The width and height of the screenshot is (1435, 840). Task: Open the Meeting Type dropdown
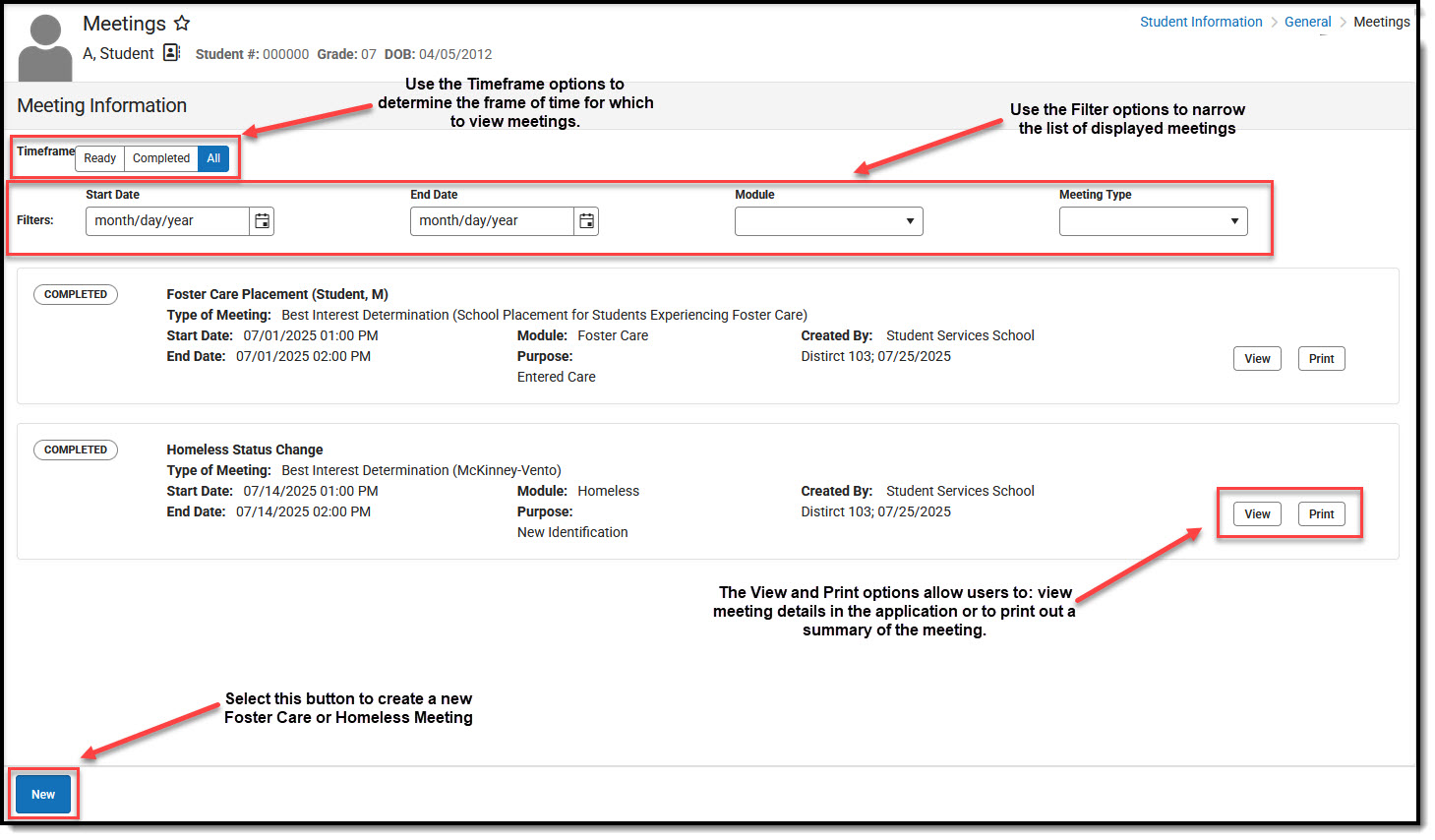coord(1152,220)
